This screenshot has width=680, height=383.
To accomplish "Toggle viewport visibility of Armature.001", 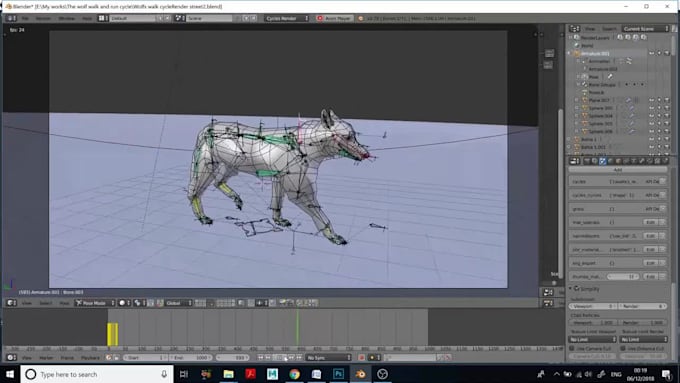I will pyautogui.click(x=651, y=53).
